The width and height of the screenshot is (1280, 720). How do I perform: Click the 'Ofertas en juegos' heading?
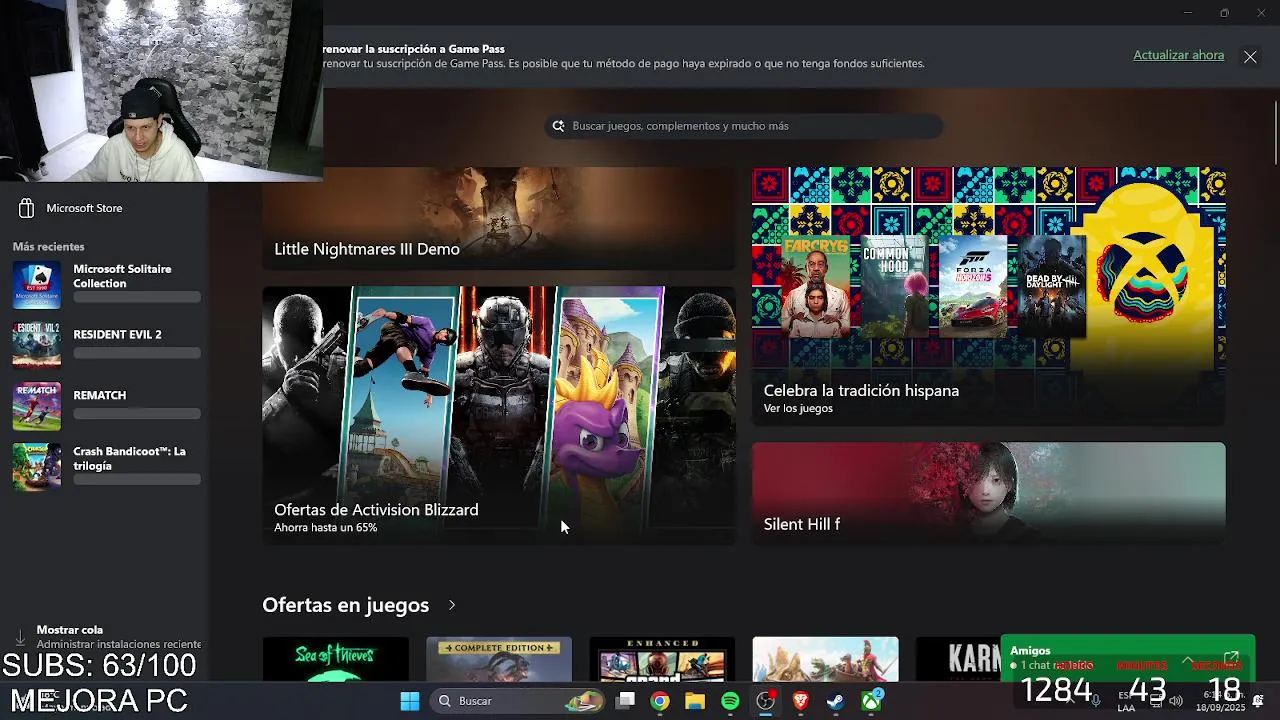(345, 605)
